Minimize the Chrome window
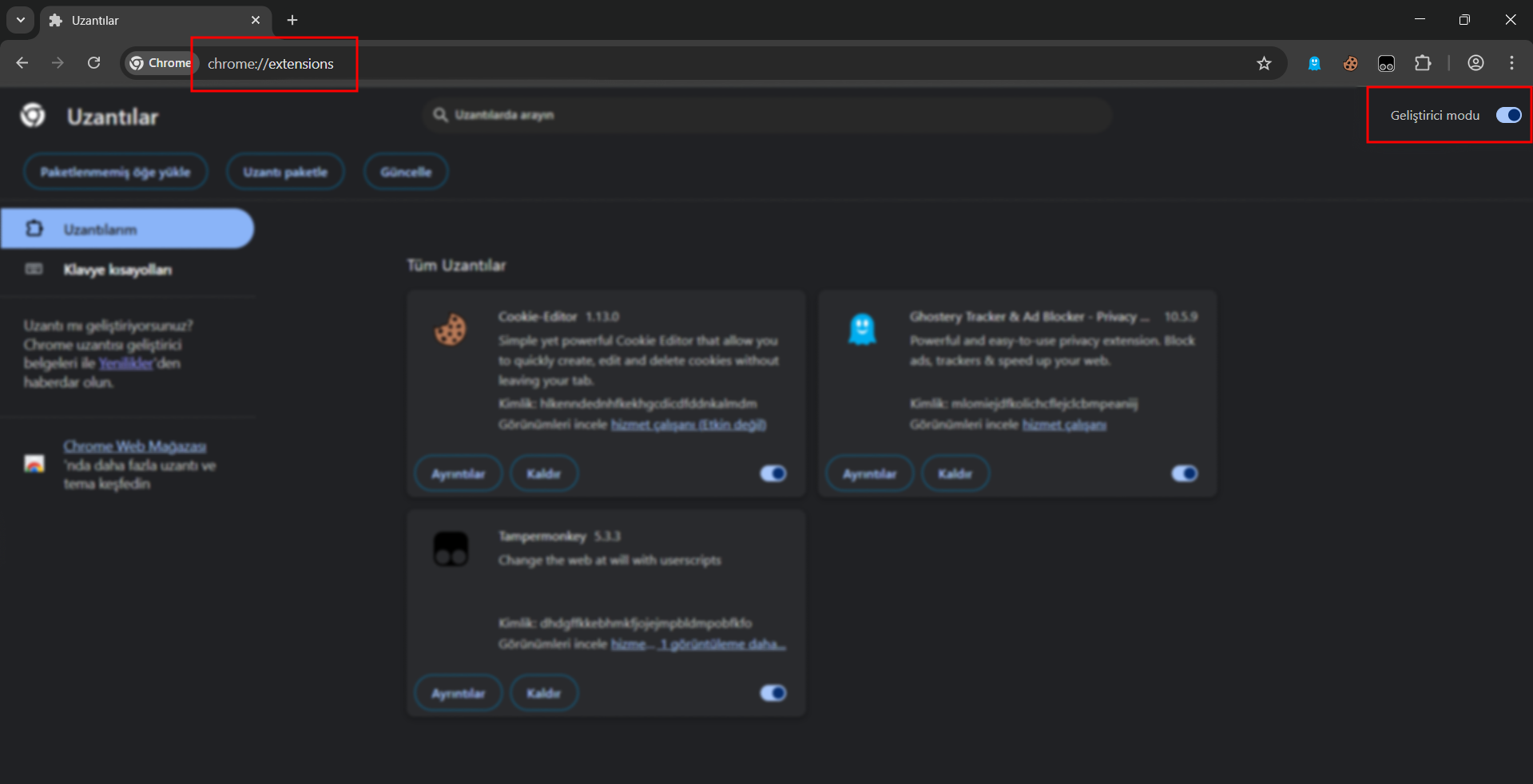The width and height of the screenshot is (1533, 784). click(x=1420, y=20)
